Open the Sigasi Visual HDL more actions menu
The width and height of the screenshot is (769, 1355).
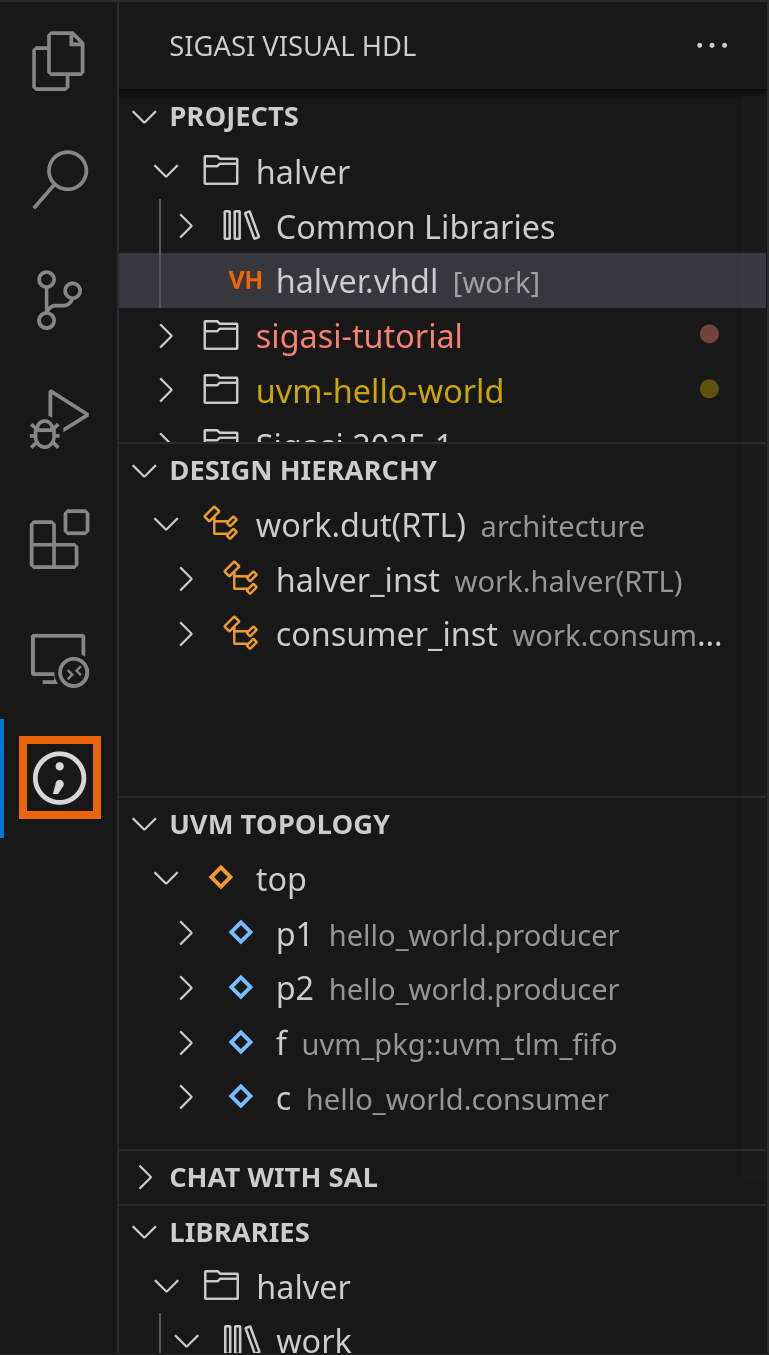pyautogui.click(x=712, y=46)
